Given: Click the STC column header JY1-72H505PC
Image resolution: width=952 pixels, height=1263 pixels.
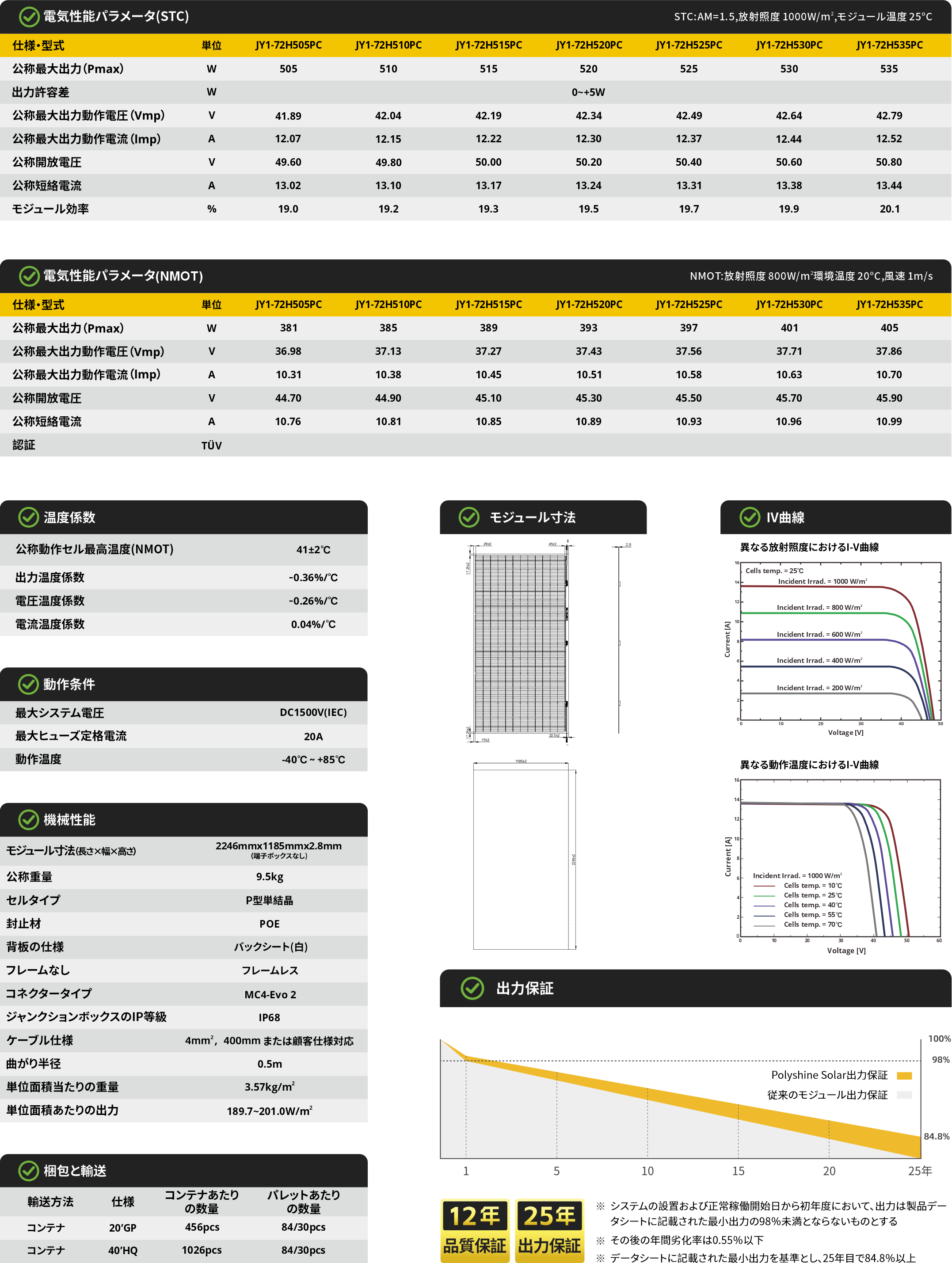Looking at the screenshot, I should click(x=289, y=45).
